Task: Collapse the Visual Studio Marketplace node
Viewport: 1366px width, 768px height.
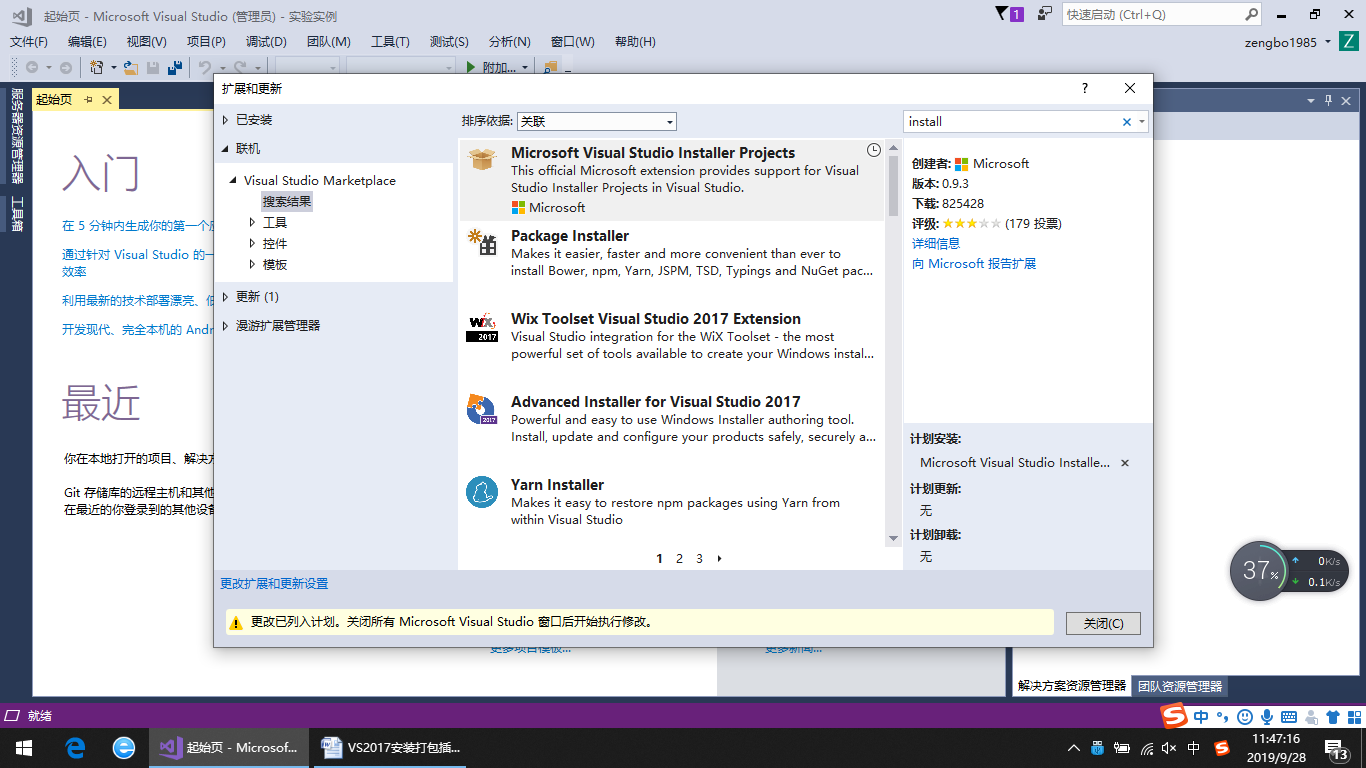Action: pyautogui.click(x=233, y=181)
